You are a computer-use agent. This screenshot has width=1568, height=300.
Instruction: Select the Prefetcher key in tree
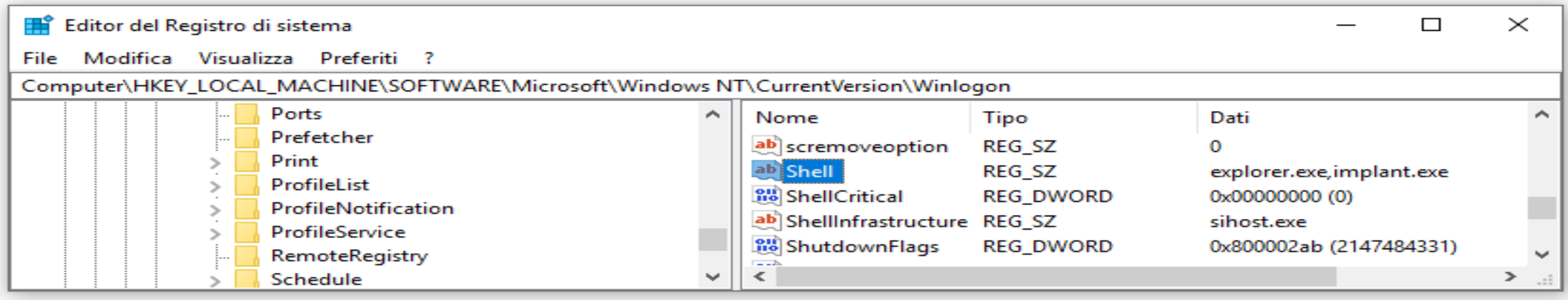[321, 138]
